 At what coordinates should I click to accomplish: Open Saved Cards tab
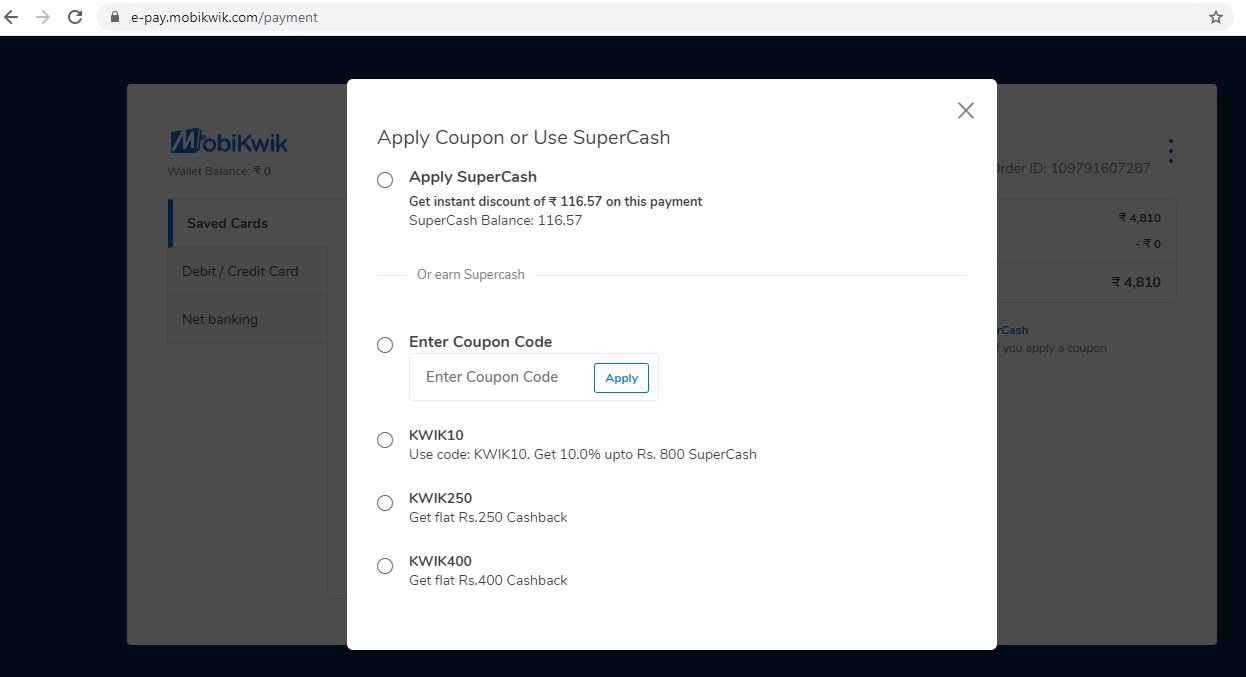coord(248,223)
